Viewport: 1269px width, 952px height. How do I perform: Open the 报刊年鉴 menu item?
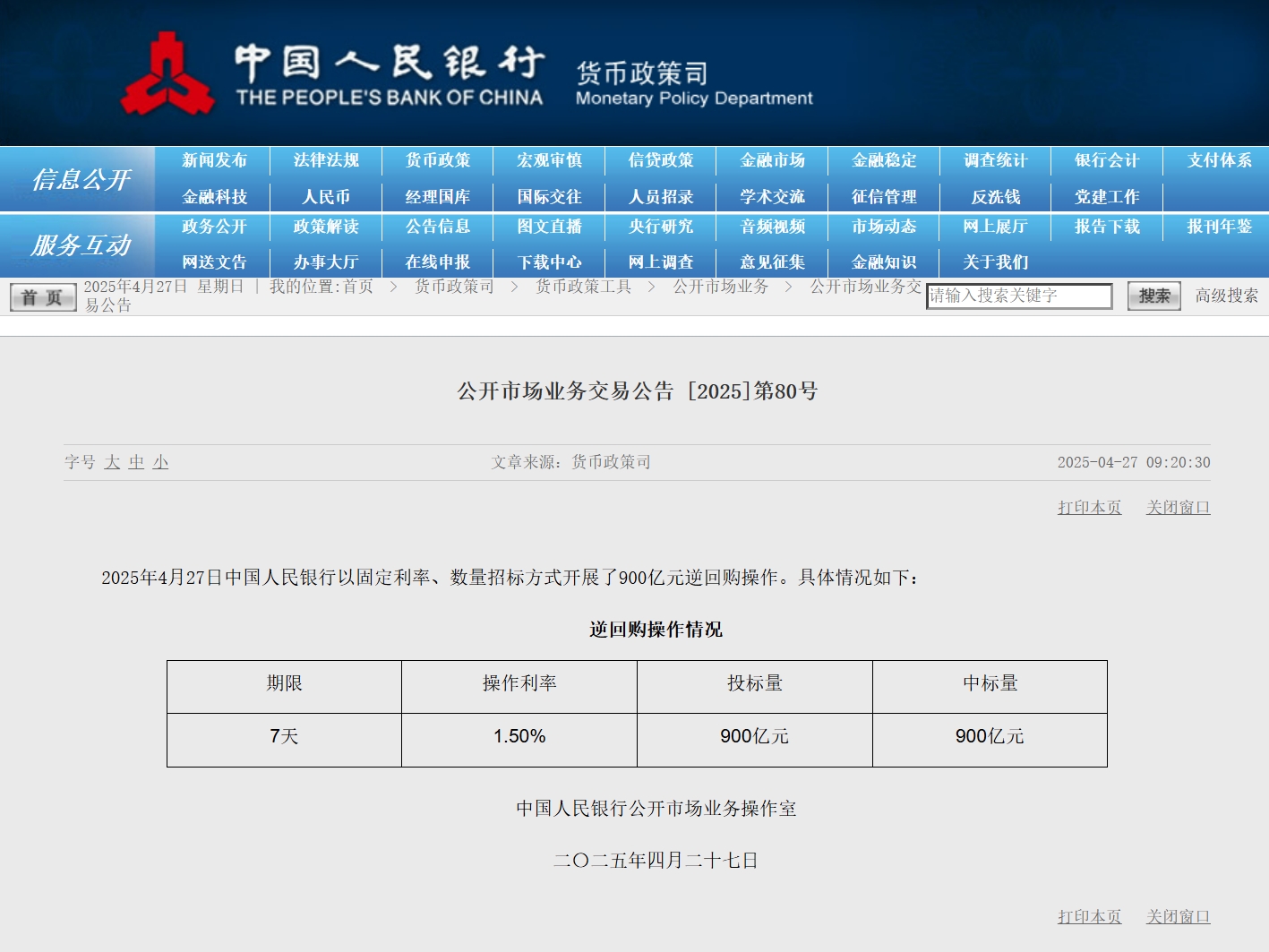[x=1219, y=227]
